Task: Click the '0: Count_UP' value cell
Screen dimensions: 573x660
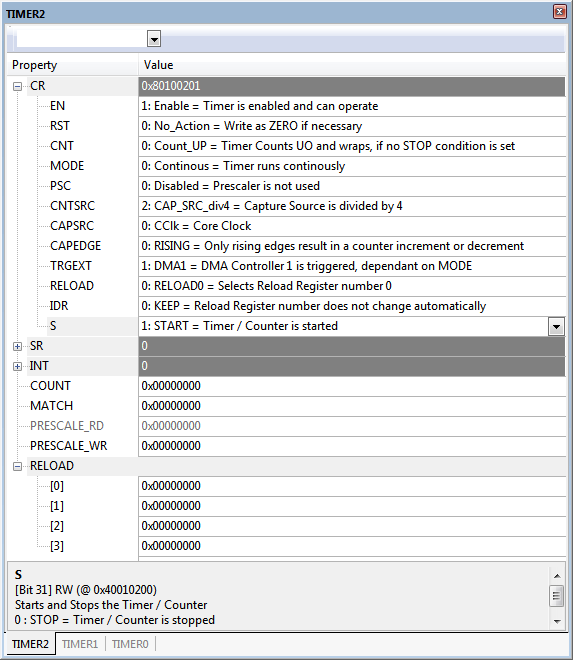Action: pos(352,146)
